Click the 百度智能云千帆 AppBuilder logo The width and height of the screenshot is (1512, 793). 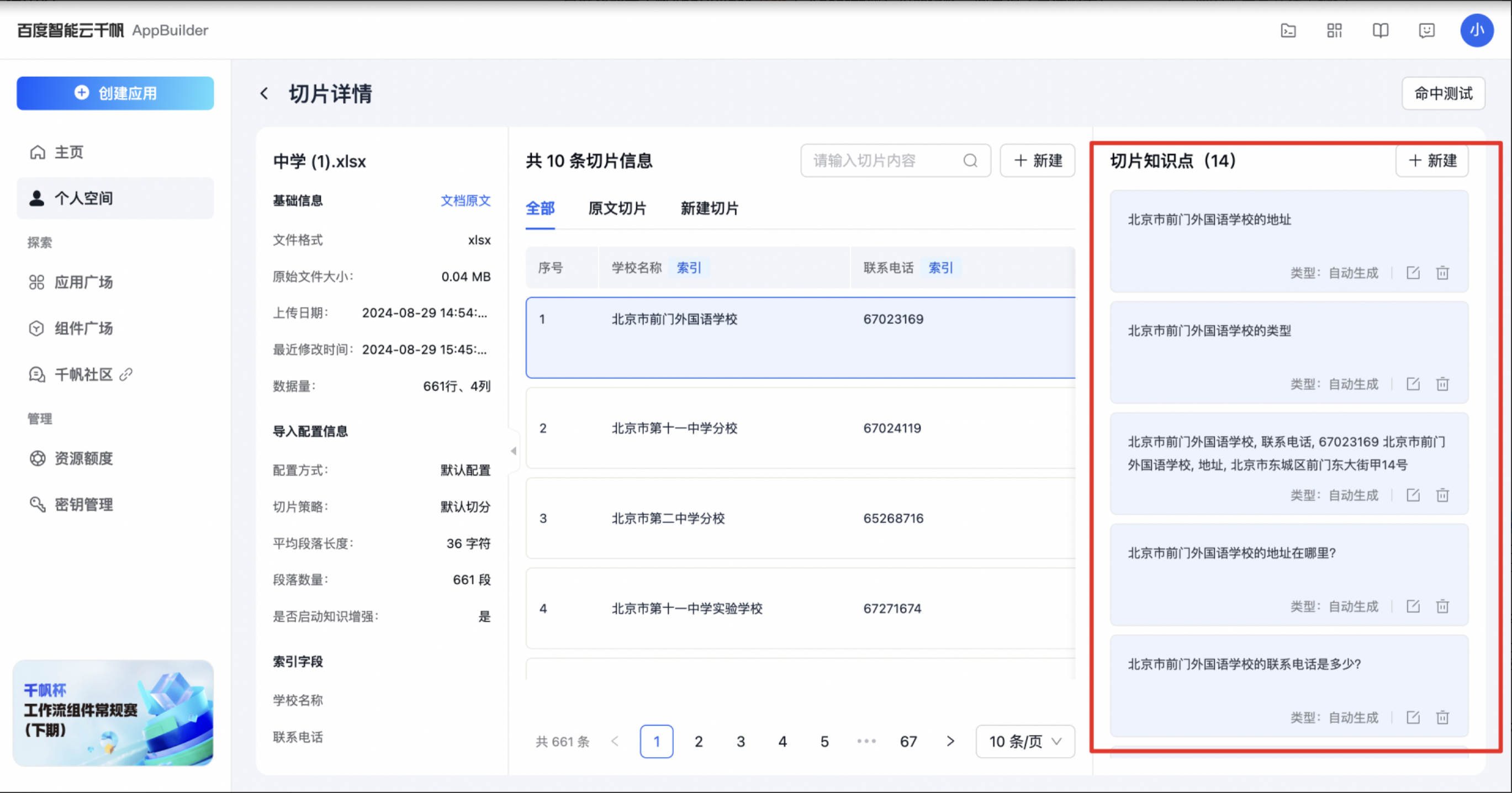(x=113, y=30)
